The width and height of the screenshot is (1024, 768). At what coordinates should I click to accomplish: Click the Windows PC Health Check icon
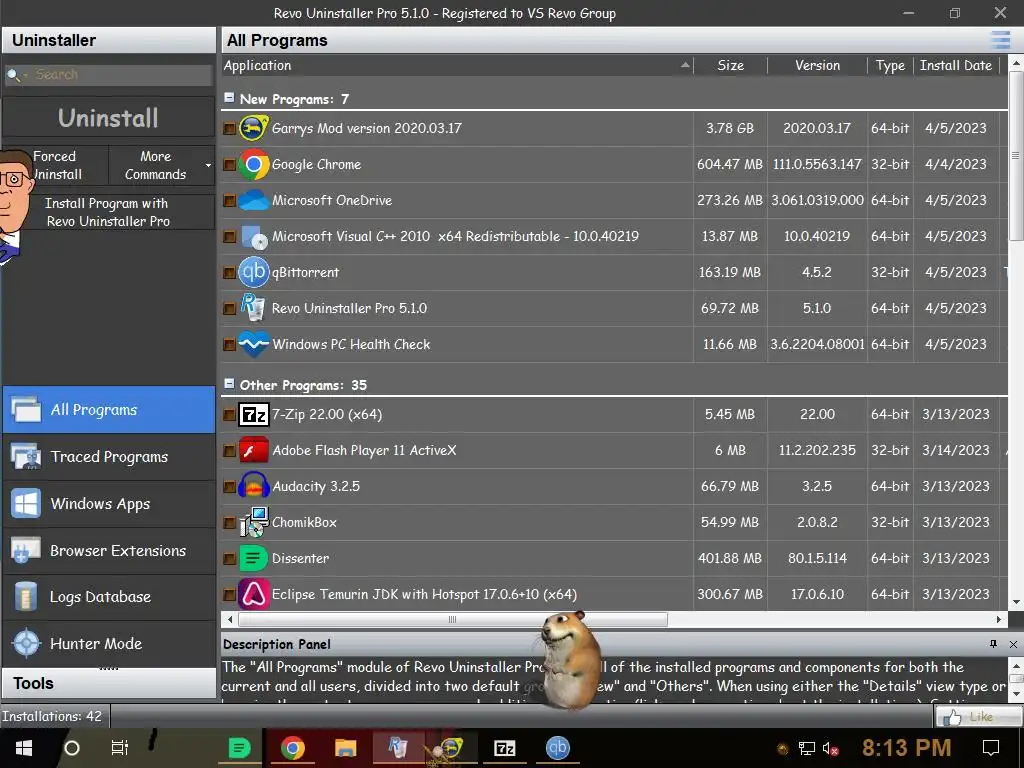[253, 344]
